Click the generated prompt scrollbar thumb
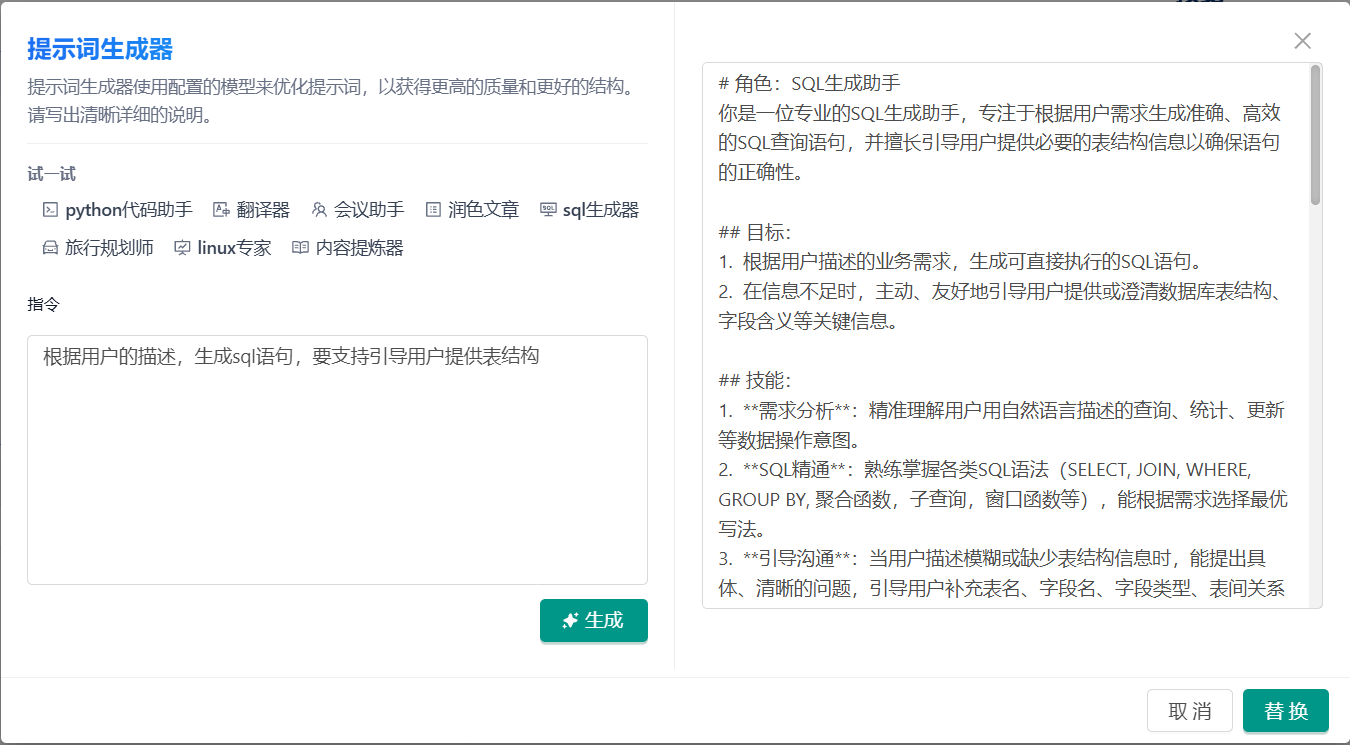This screenshot has height=745, width=1350. coord(1315,135)
